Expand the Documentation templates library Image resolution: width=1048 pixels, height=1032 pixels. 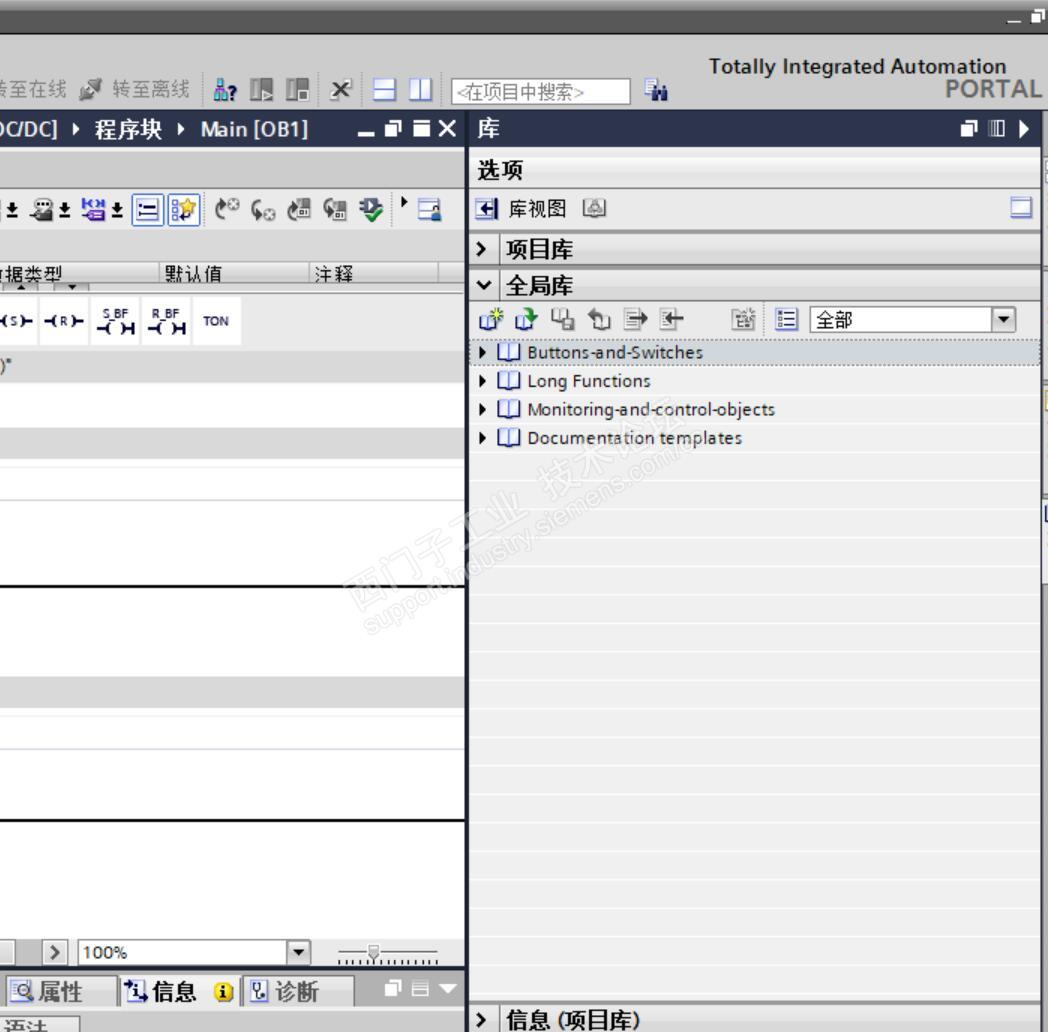tap(483, 438)
